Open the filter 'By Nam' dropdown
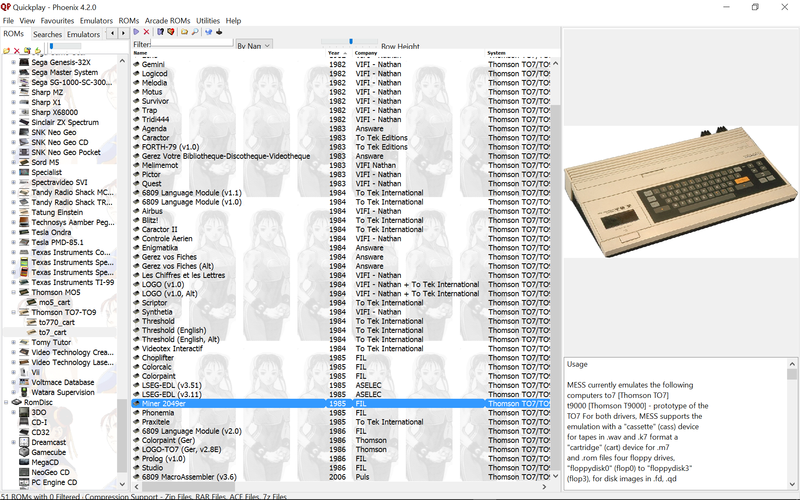The width and height of the screenshot is (800, 500). (254, 45)
